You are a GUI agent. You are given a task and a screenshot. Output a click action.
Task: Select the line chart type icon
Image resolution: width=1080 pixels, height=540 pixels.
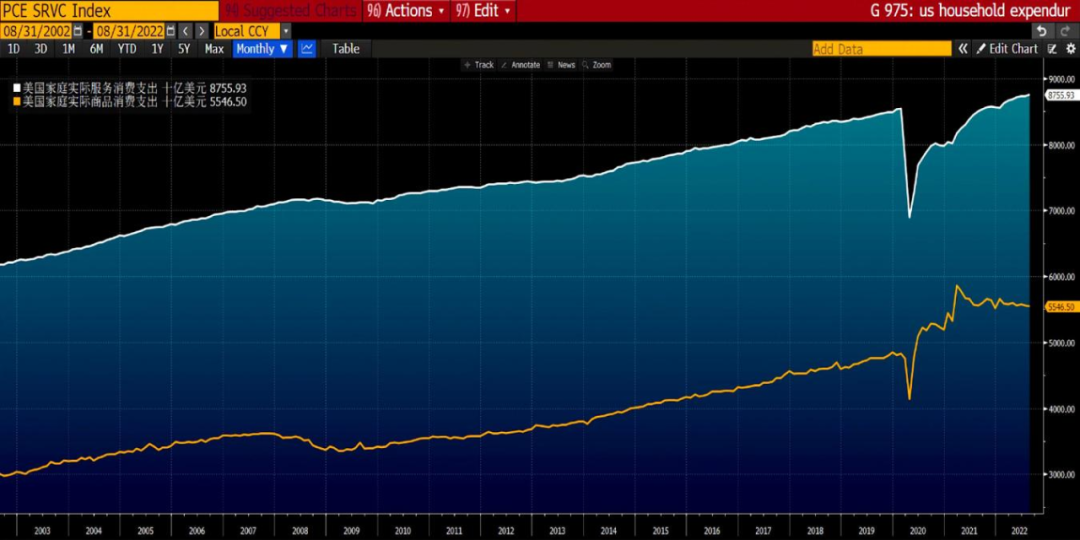click(307, 49)
